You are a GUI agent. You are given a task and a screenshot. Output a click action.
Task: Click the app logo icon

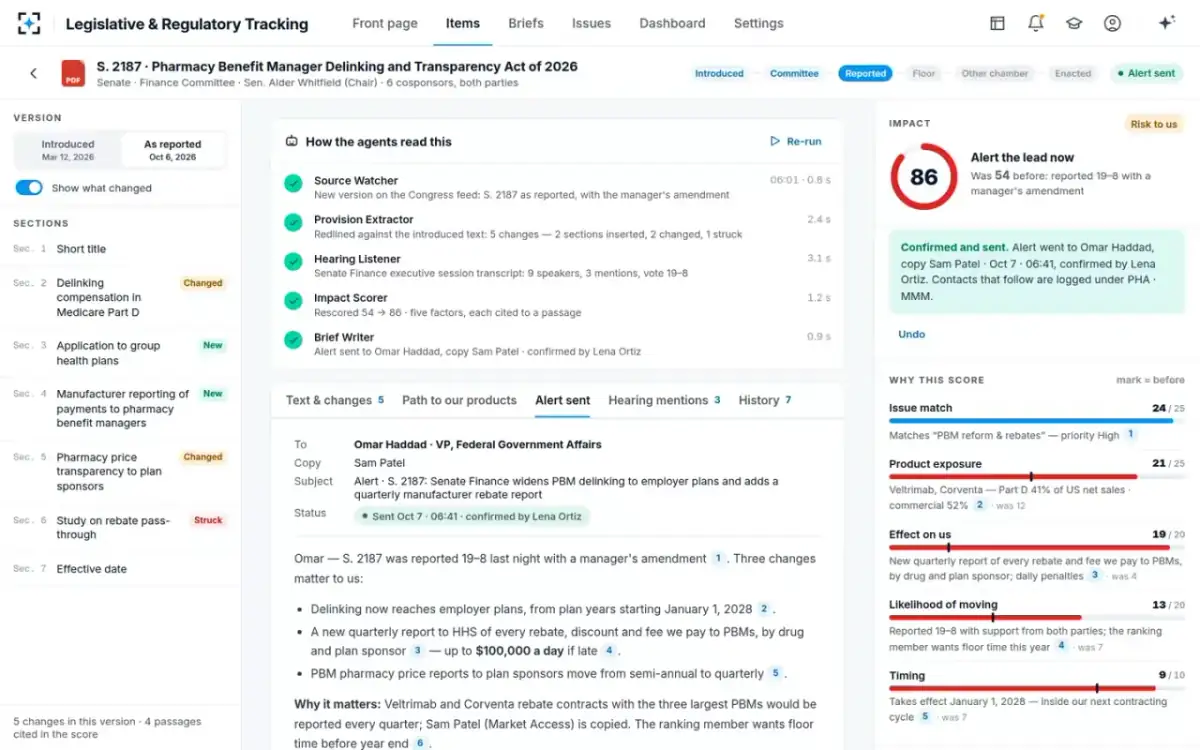pos(30,23)
